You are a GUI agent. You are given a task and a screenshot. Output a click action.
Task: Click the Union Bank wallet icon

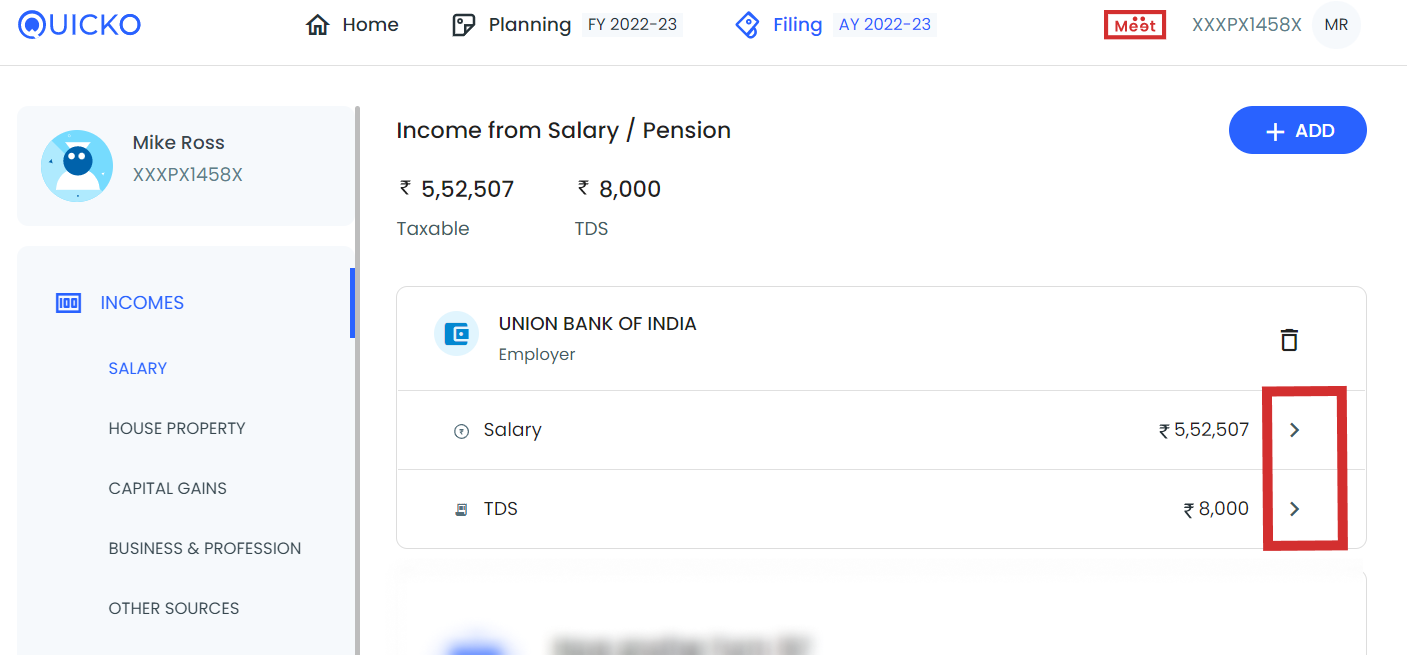pos(457,334)
